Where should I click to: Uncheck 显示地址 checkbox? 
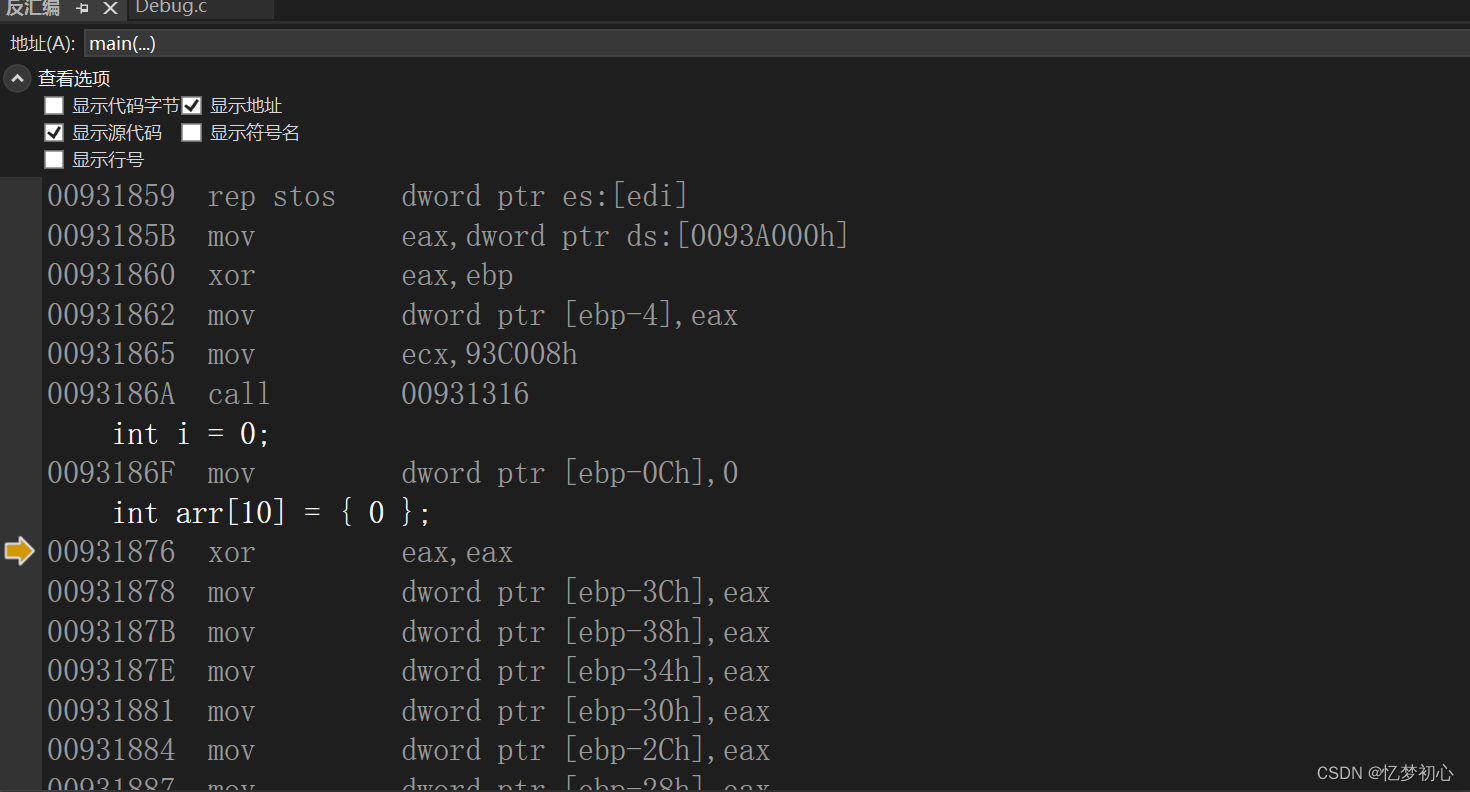pyautogui.click(x=192, y=106)
